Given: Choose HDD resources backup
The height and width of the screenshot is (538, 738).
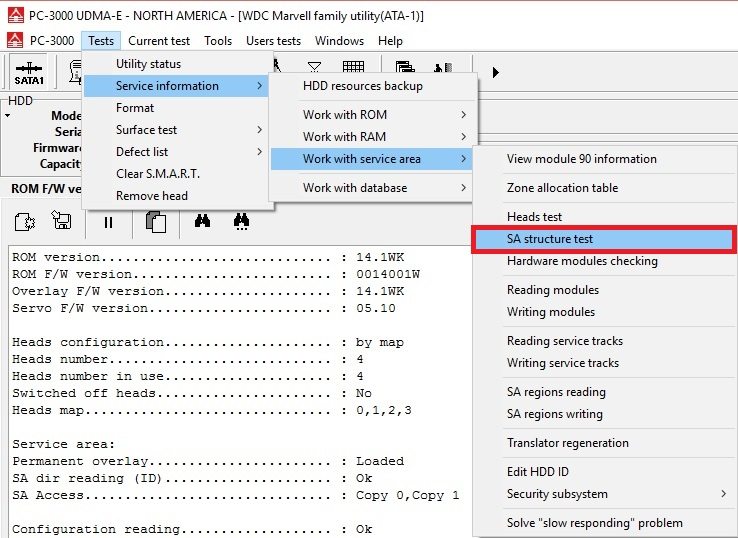Looking at the screenshot, I should [371, 86].
